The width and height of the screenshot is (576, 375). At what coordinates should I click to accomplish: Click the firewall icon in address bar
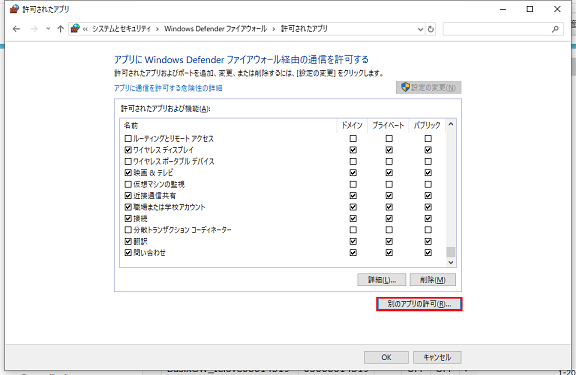tap(75, 29)
